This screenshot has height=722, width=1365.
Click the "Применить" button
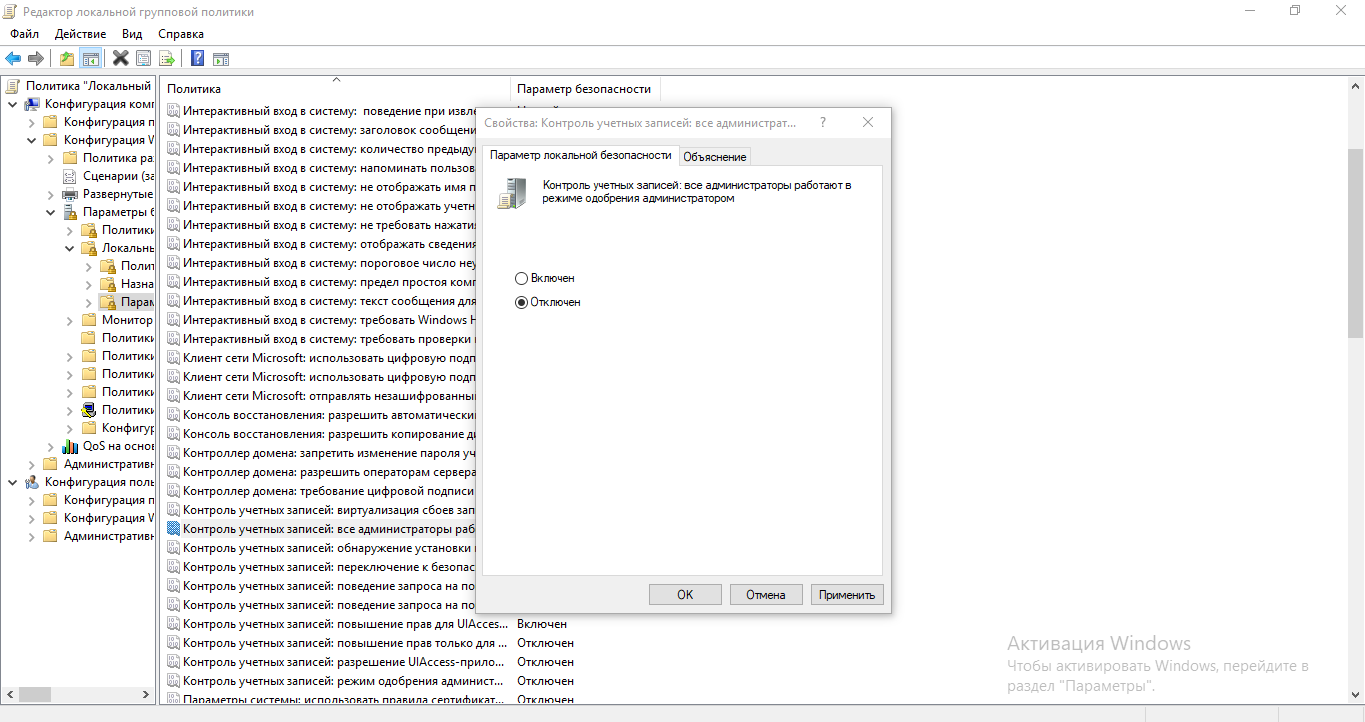847,594
